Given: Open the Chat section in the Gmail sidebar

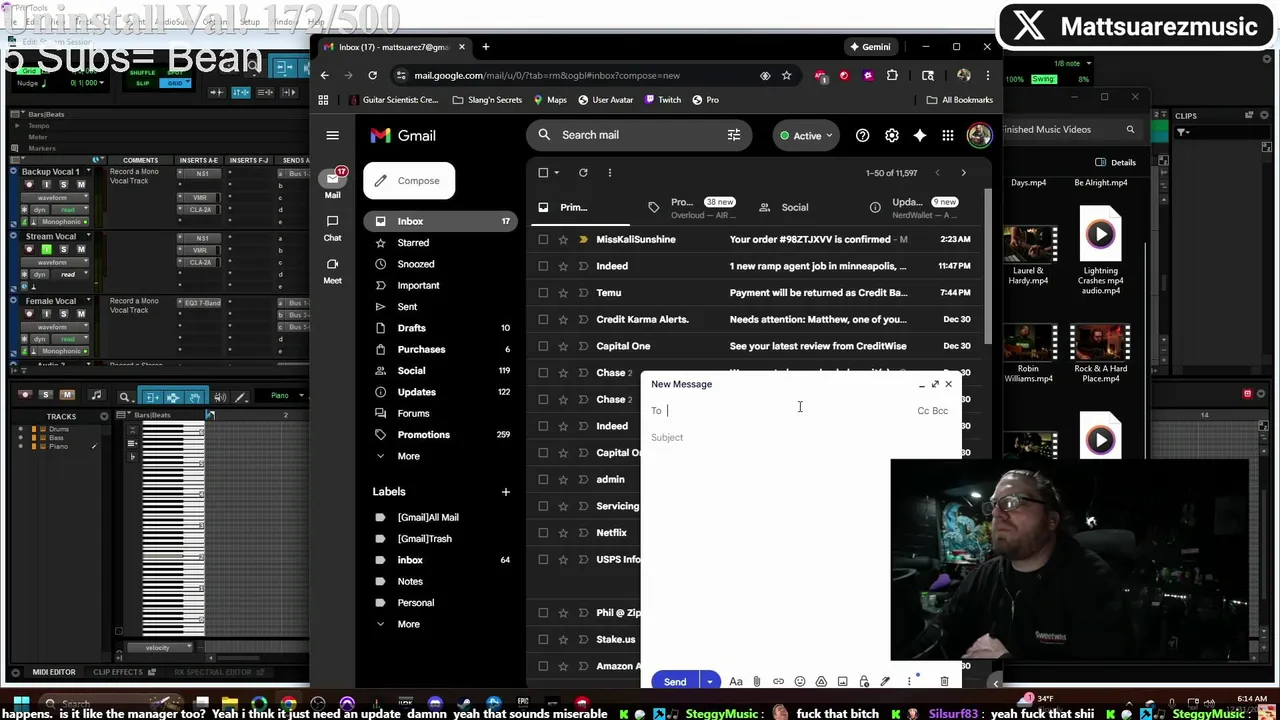Looking at the screenshot, I should (332, 227).
